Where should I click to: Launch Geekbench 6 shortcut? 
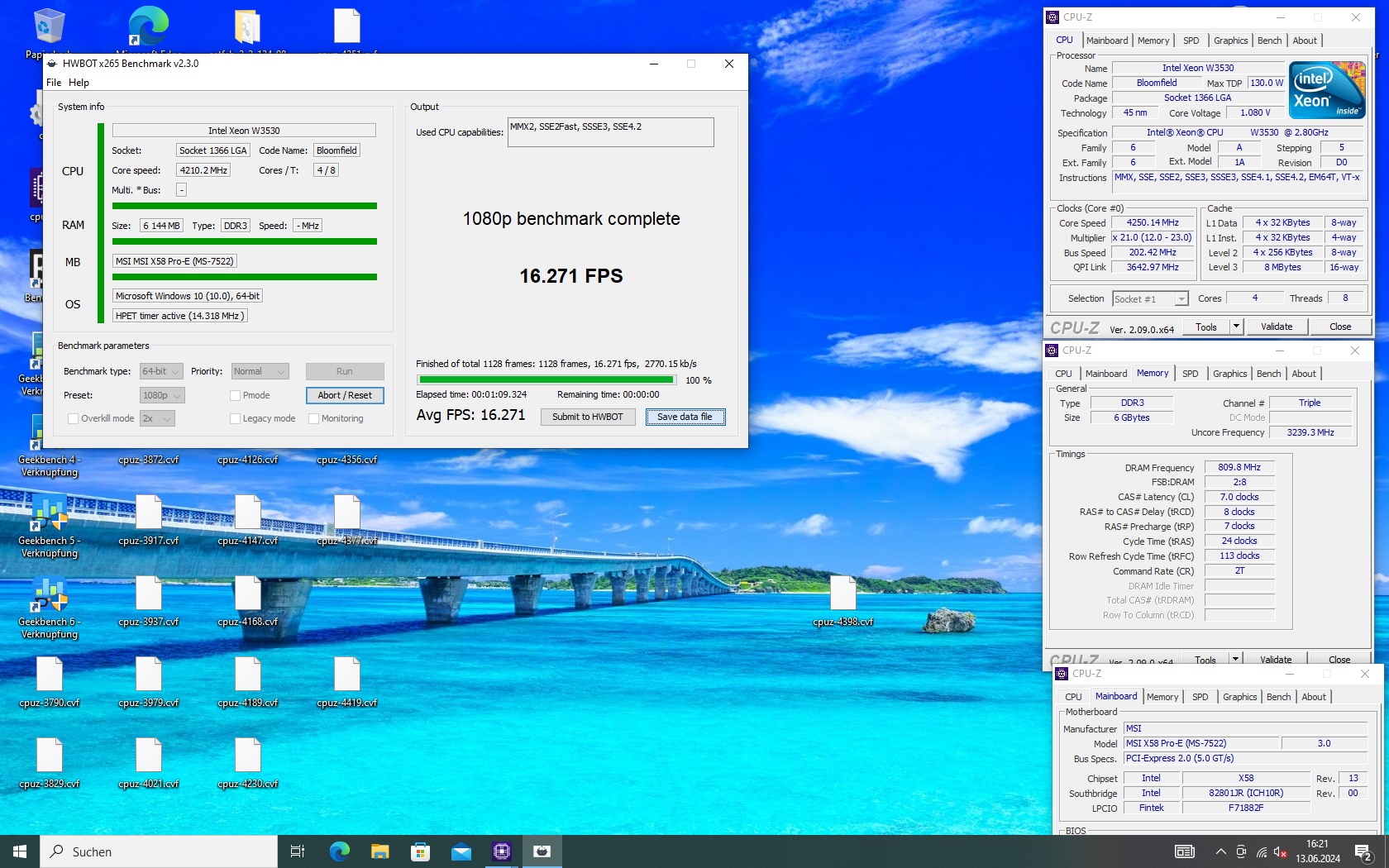click(50, 607)
